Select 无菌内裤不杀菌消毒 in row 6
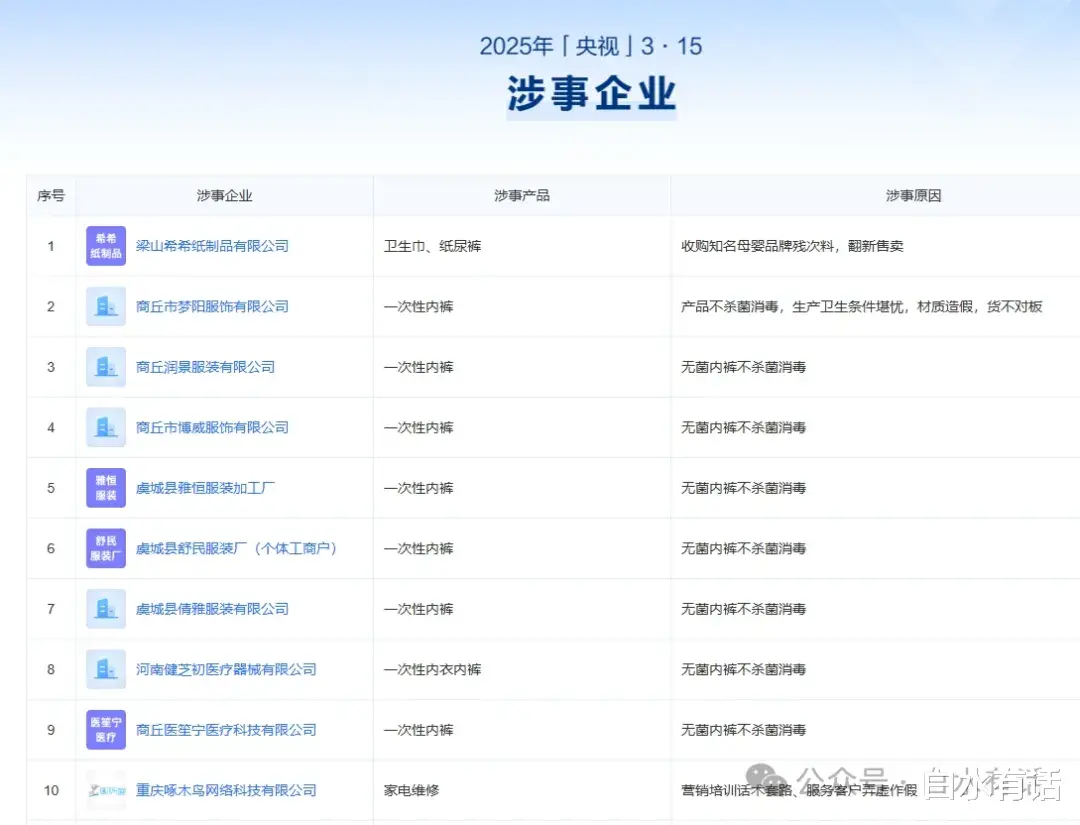This screenshot has height=825, width=1080. click(x=743, y=549)
